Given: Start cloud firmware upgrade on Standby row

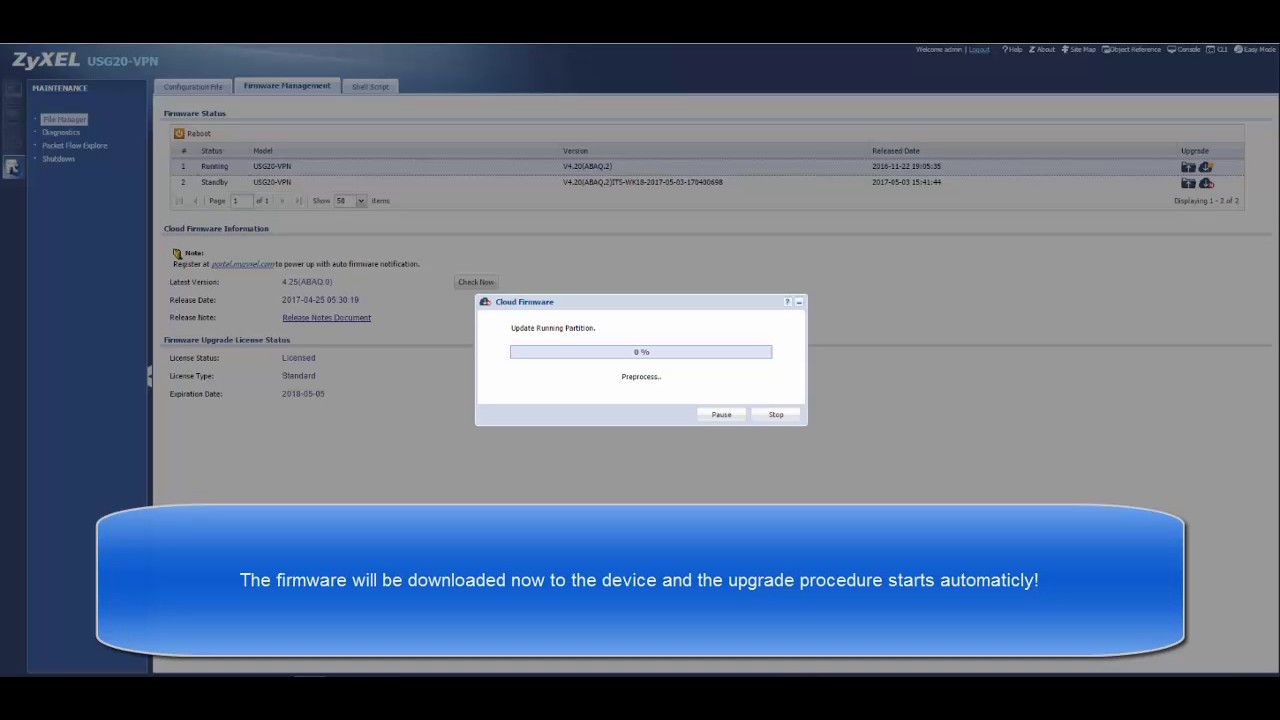Looking at the screenshot, I should [x=1206, y=183].
